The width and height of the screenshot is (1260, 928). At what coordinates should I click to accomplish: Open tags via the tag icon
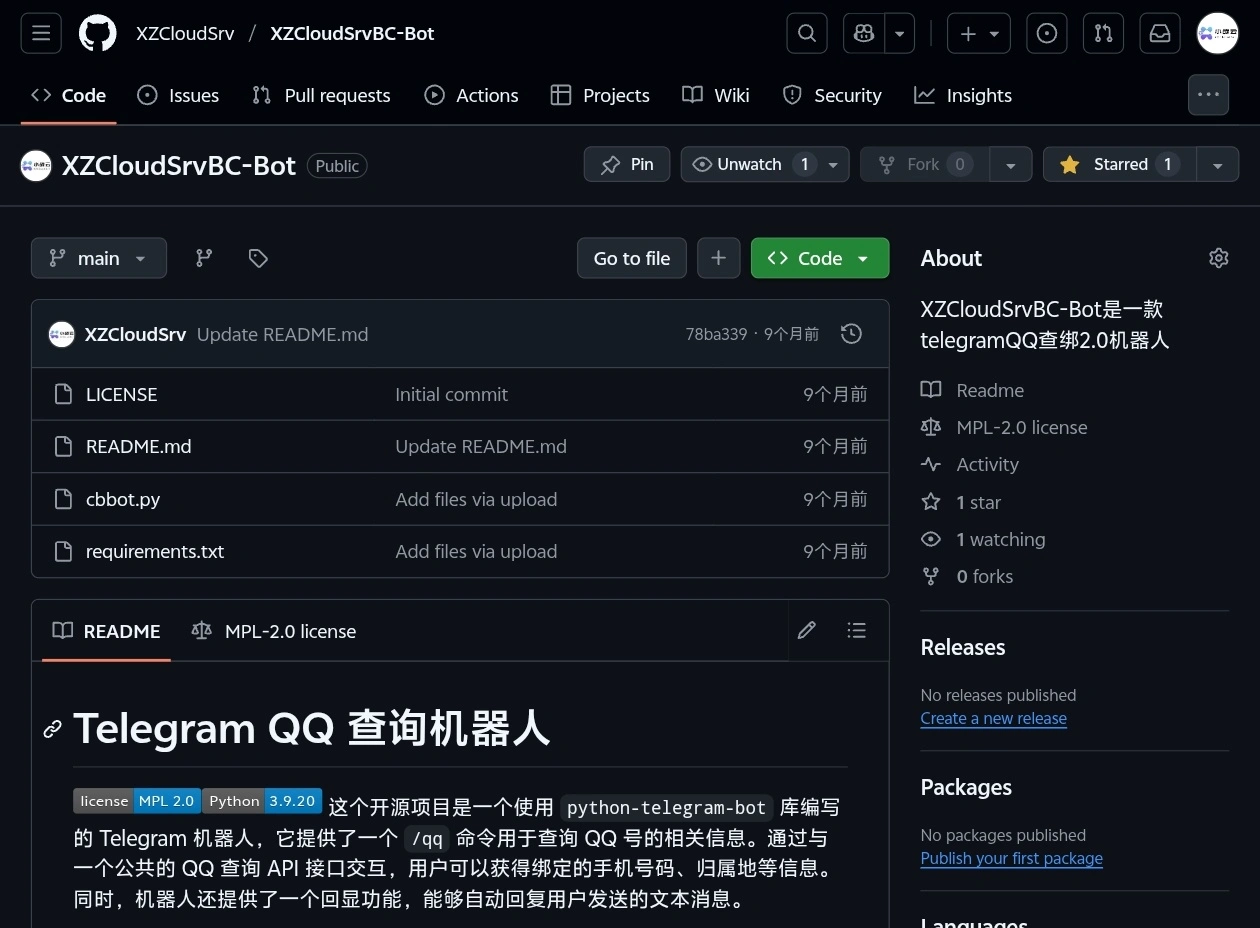pos(257,258)
